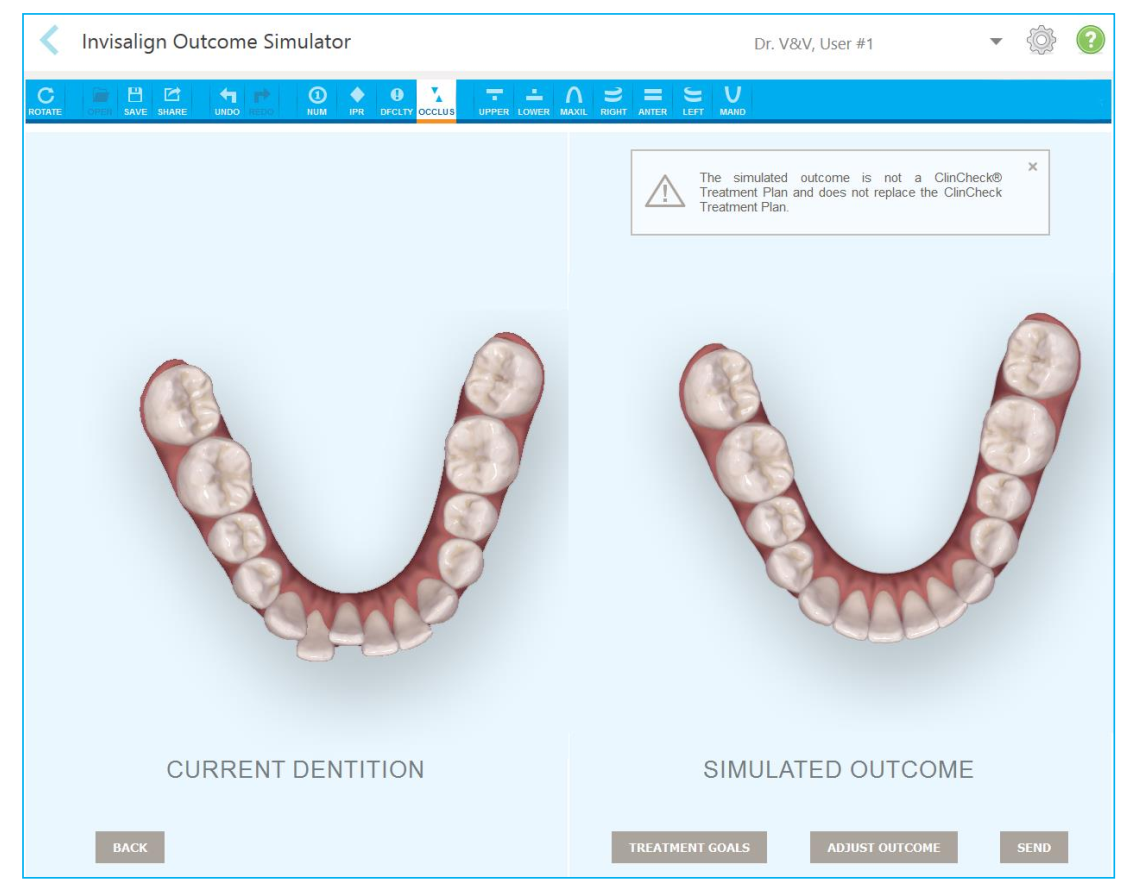Select the MAND mandibular view
This screenshot has width=1126, height=884.
732,100
